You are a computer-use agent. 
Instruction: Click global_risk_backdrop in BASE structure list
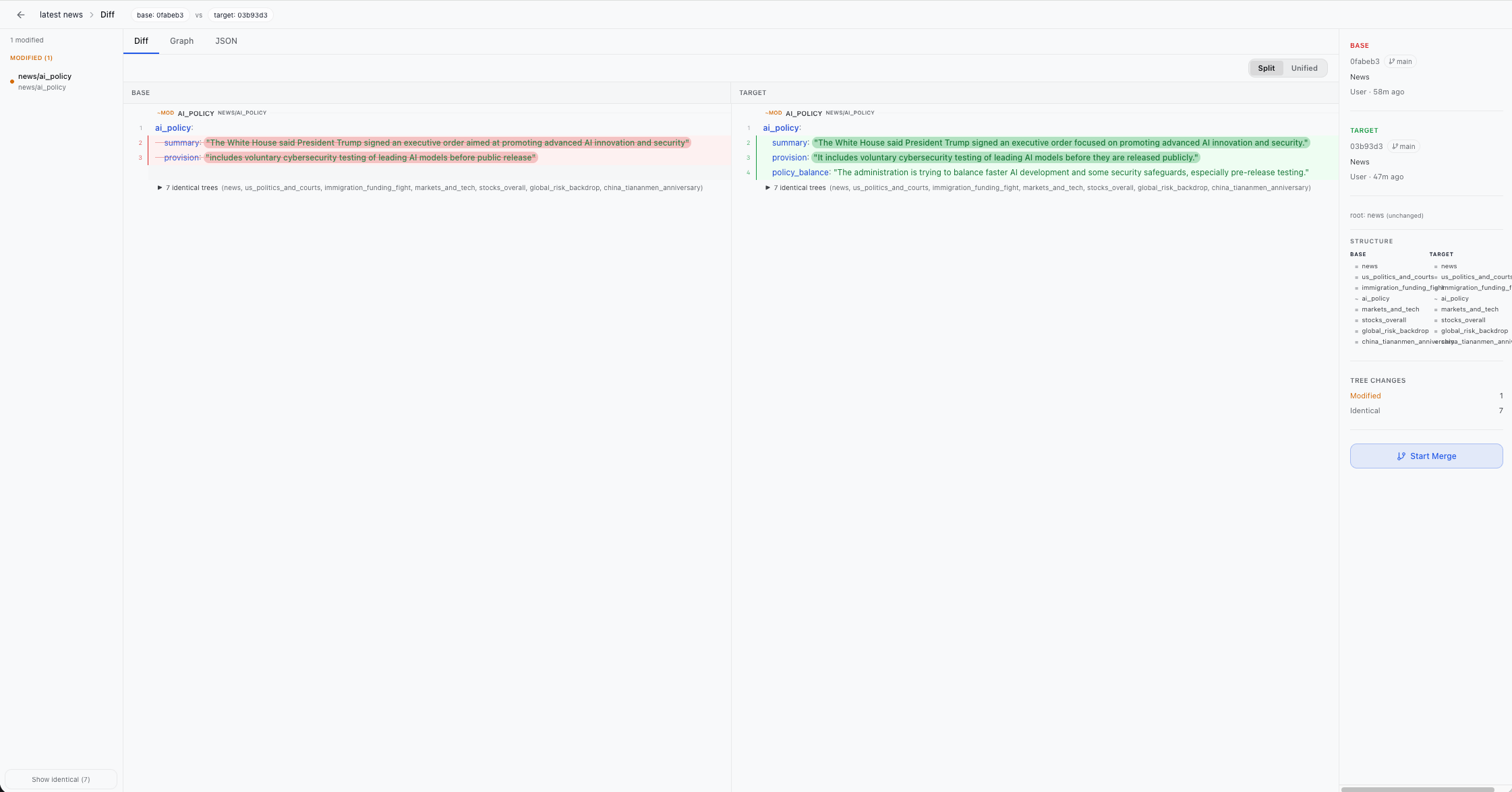tap(1395, 331)
